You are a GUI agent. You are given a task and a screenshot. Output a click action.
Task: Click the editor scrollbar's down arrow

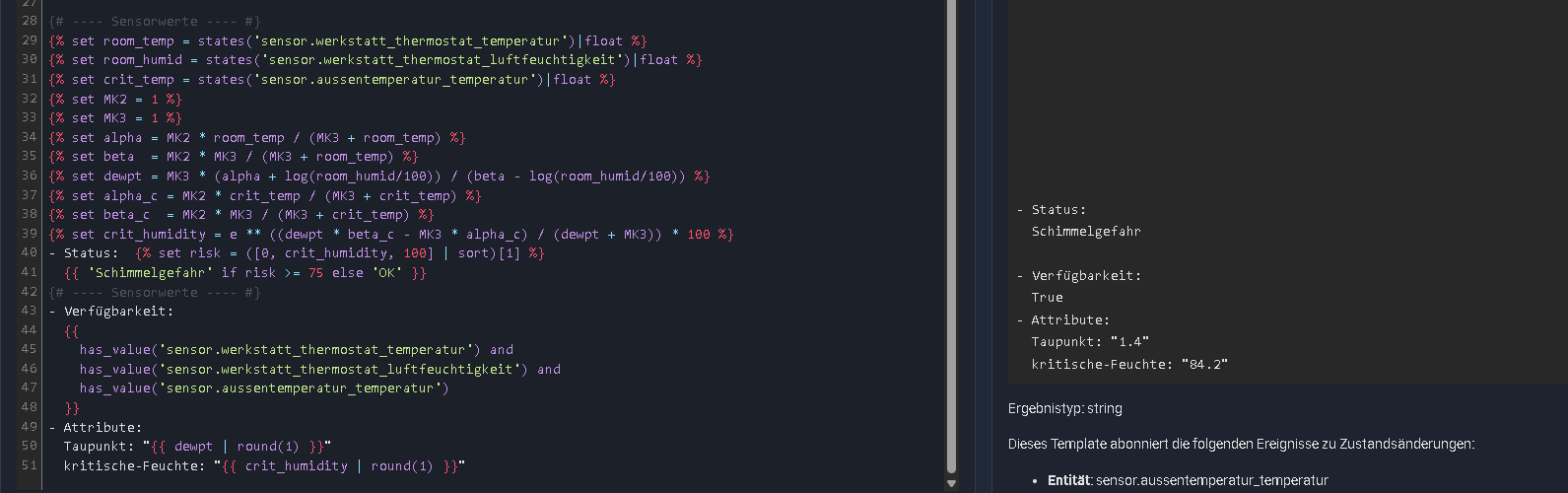point(951,484)
